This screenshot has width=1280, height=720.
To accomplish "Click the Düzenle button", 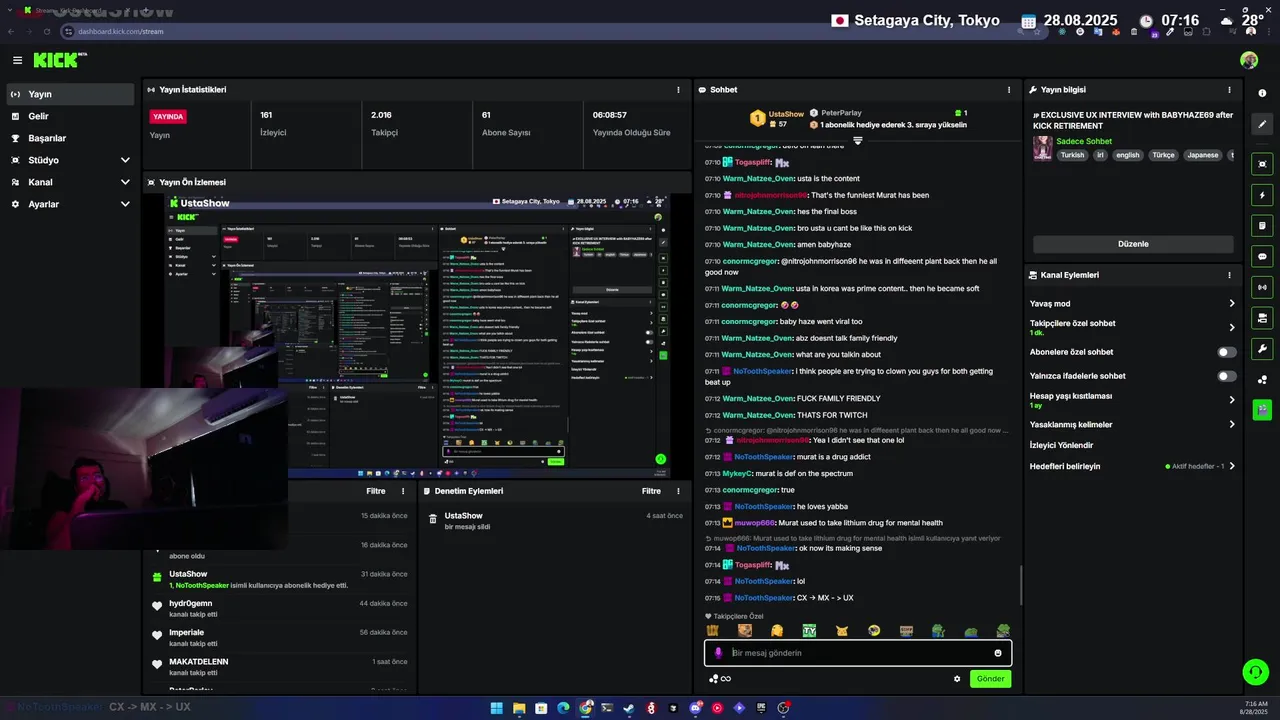I will coord(1133,244).
